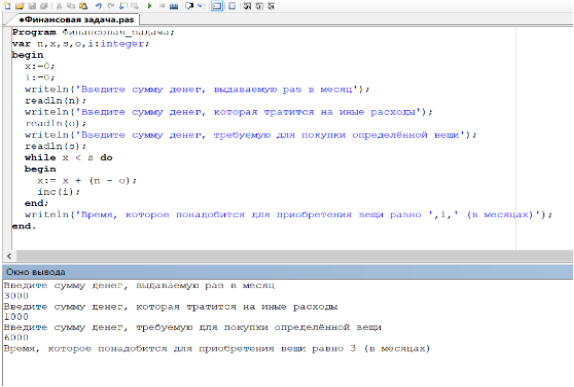574x387 pixels.
Task: Place cursor on 'x:=0;' line
Action: 40,66
